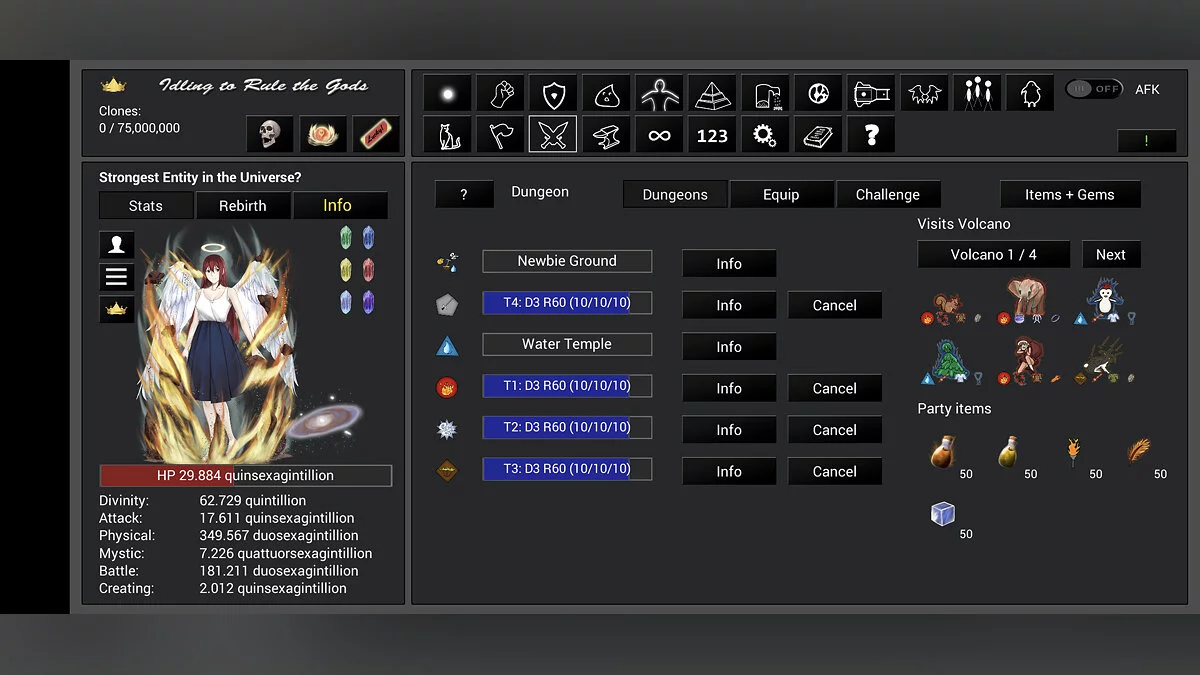Toggle the AFK switch on
The image size is (1200, 675).
(1094, 88)
